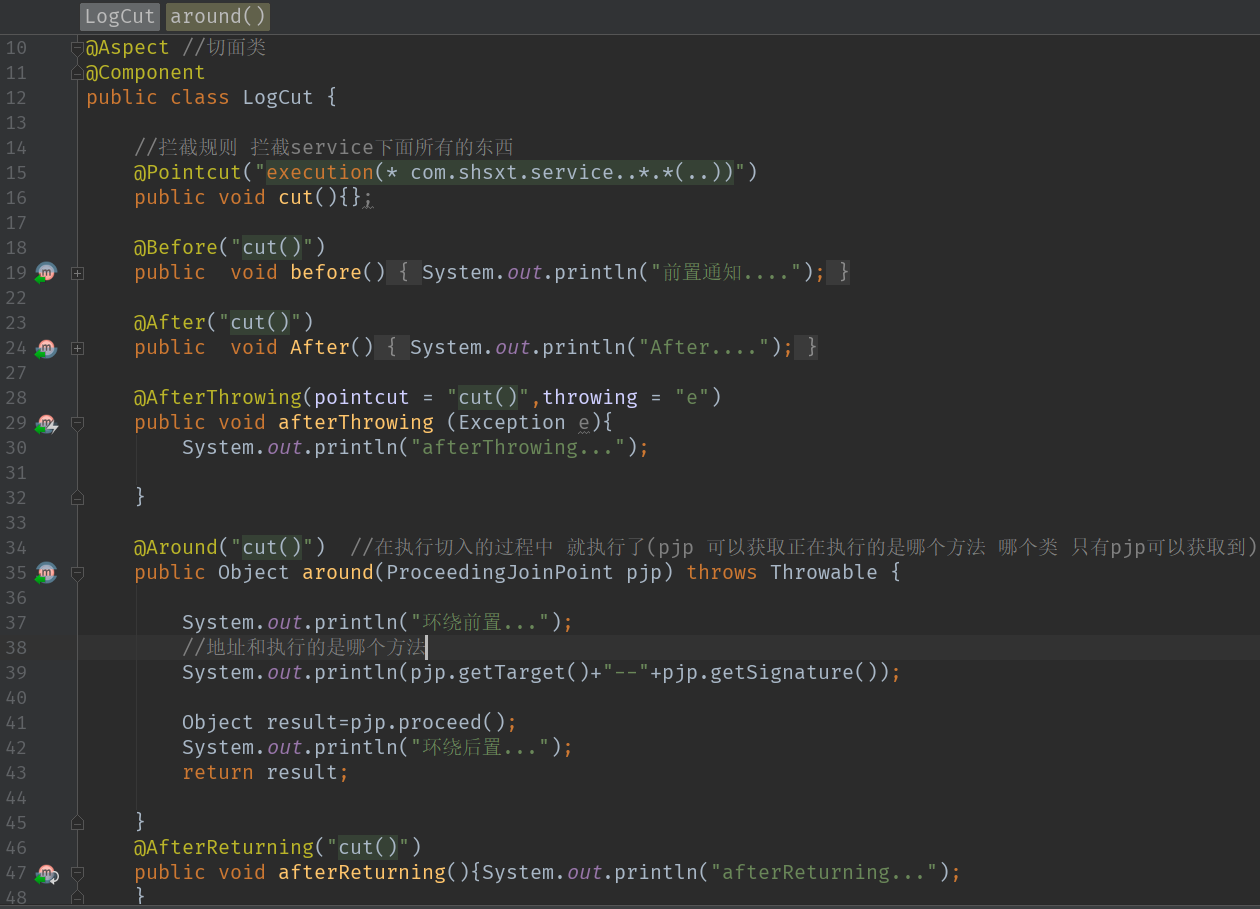Screen dimensions: 1260x909
Task: Collapse fold marker at @Component annotation
Action: click(x=77, y=72)
